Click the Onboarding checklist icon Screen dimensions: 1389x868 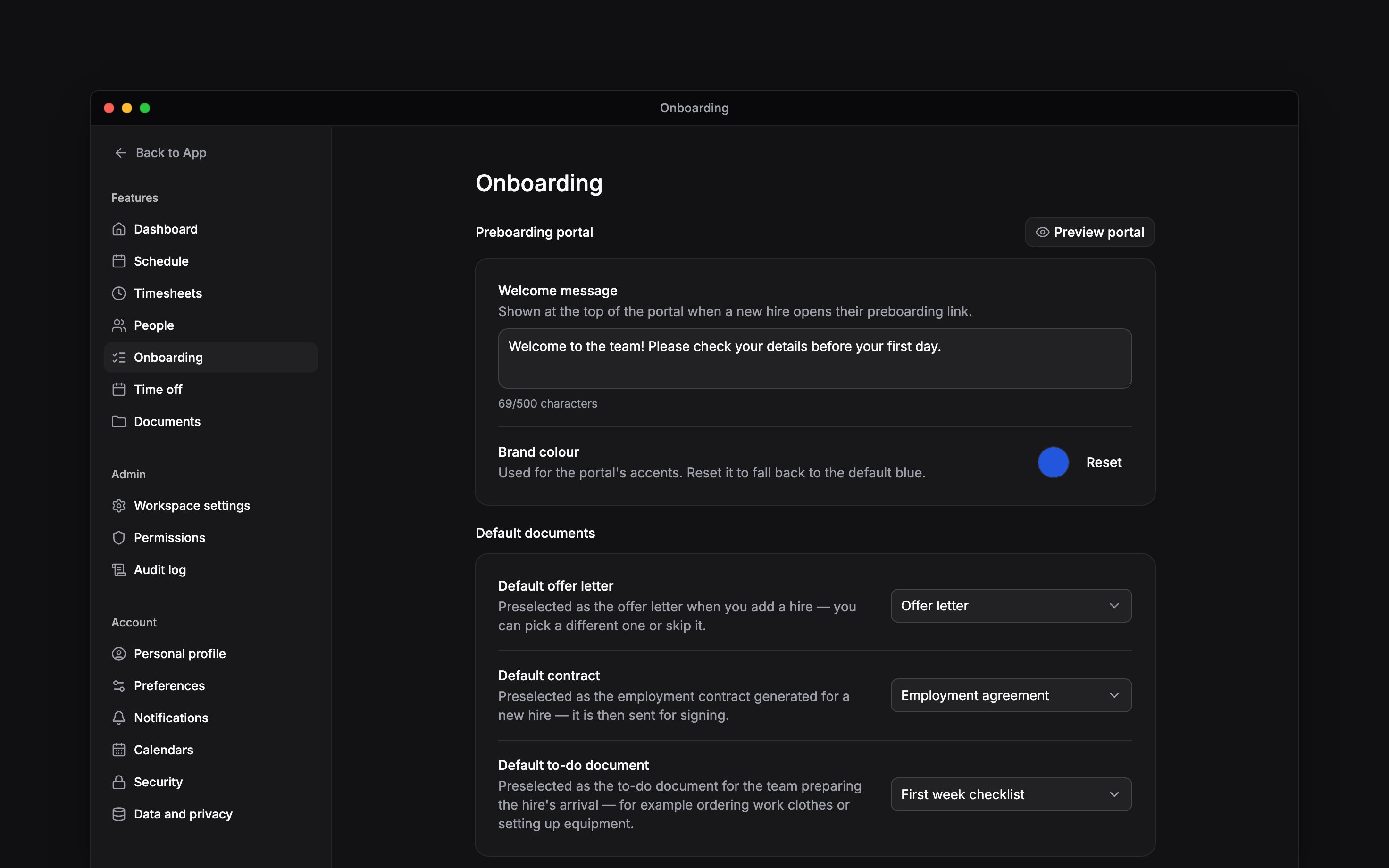tap(119, 358)
